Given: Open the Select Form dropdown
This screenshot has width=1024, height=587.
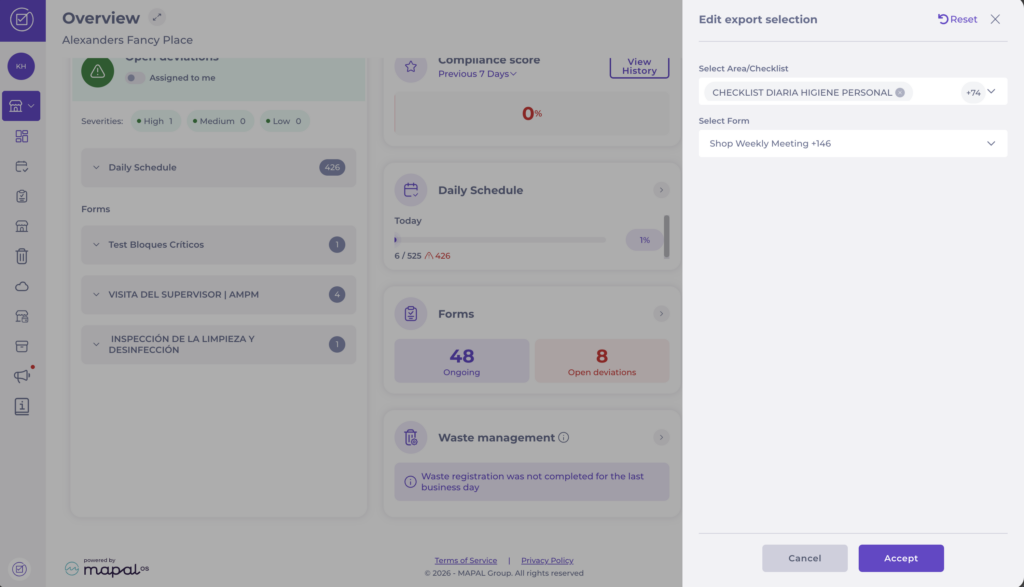Looking at the screenshot, I should point(852,143).
